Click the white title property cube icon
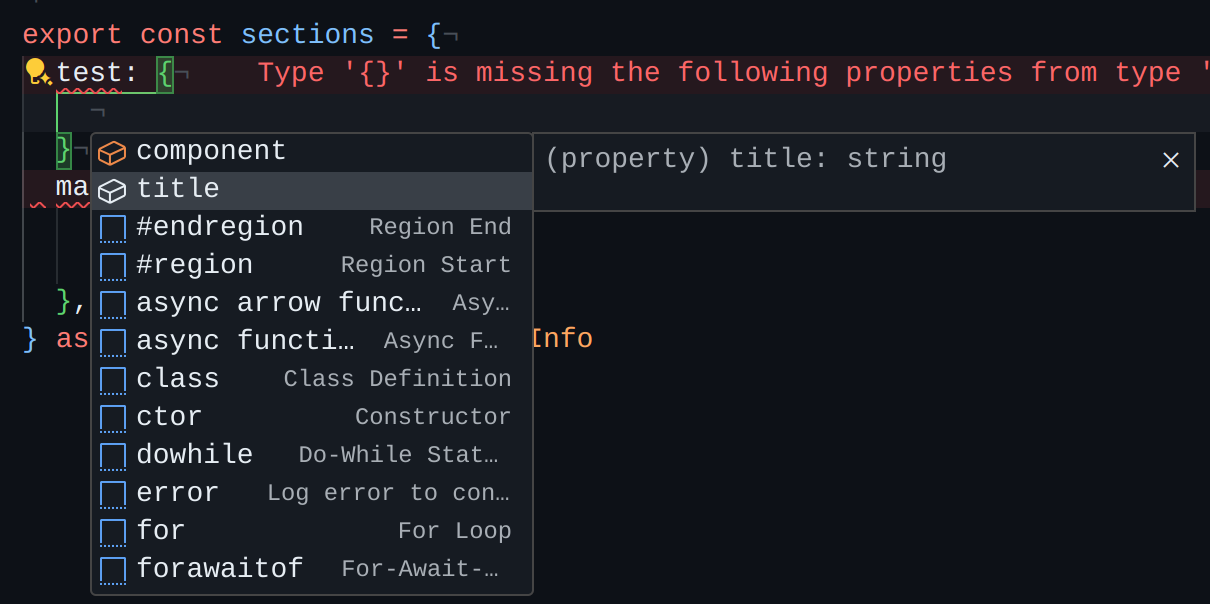 coord(112,190)
